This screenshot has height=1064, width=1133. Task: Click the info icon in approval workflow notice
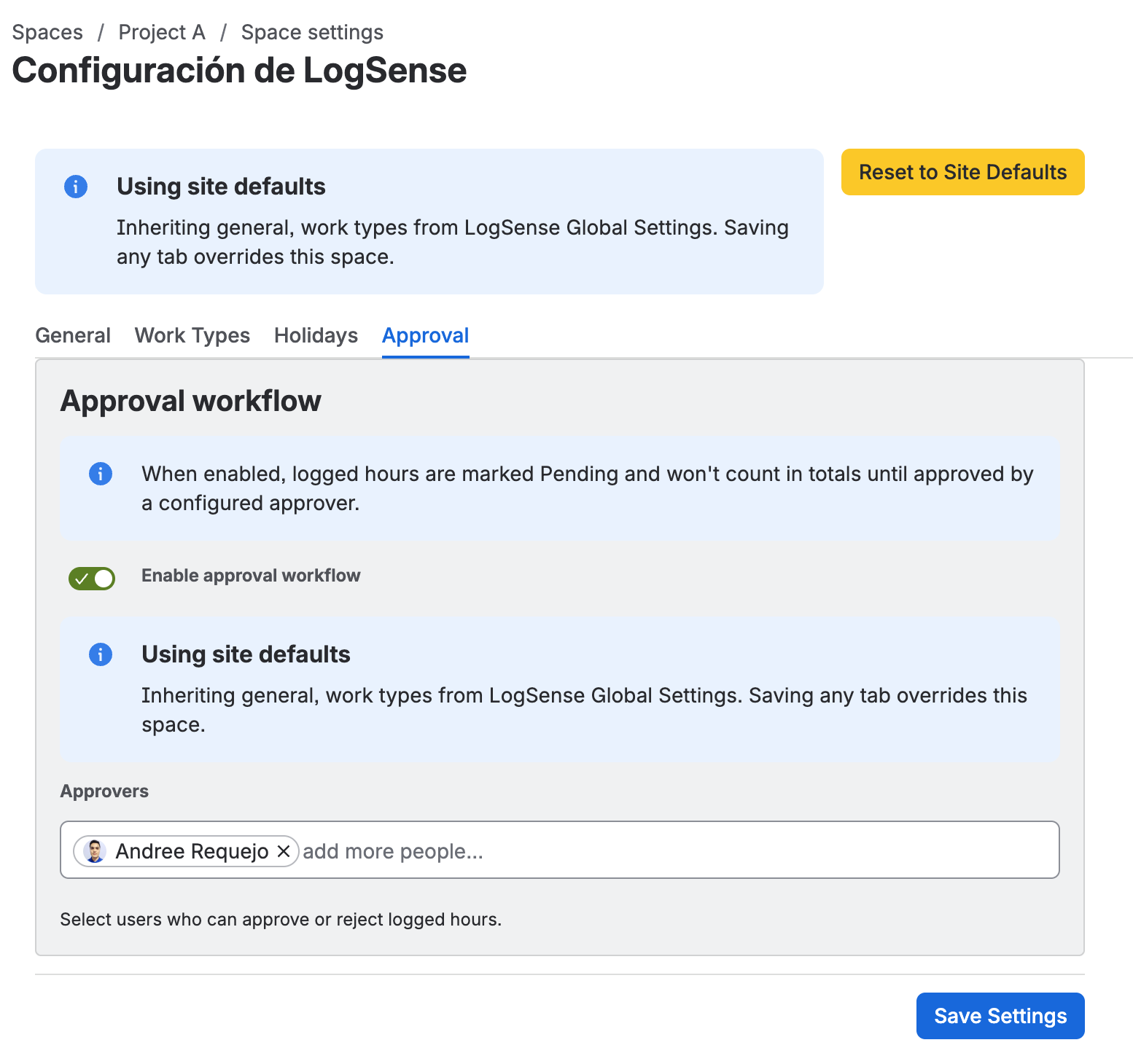tap(101, 474)
